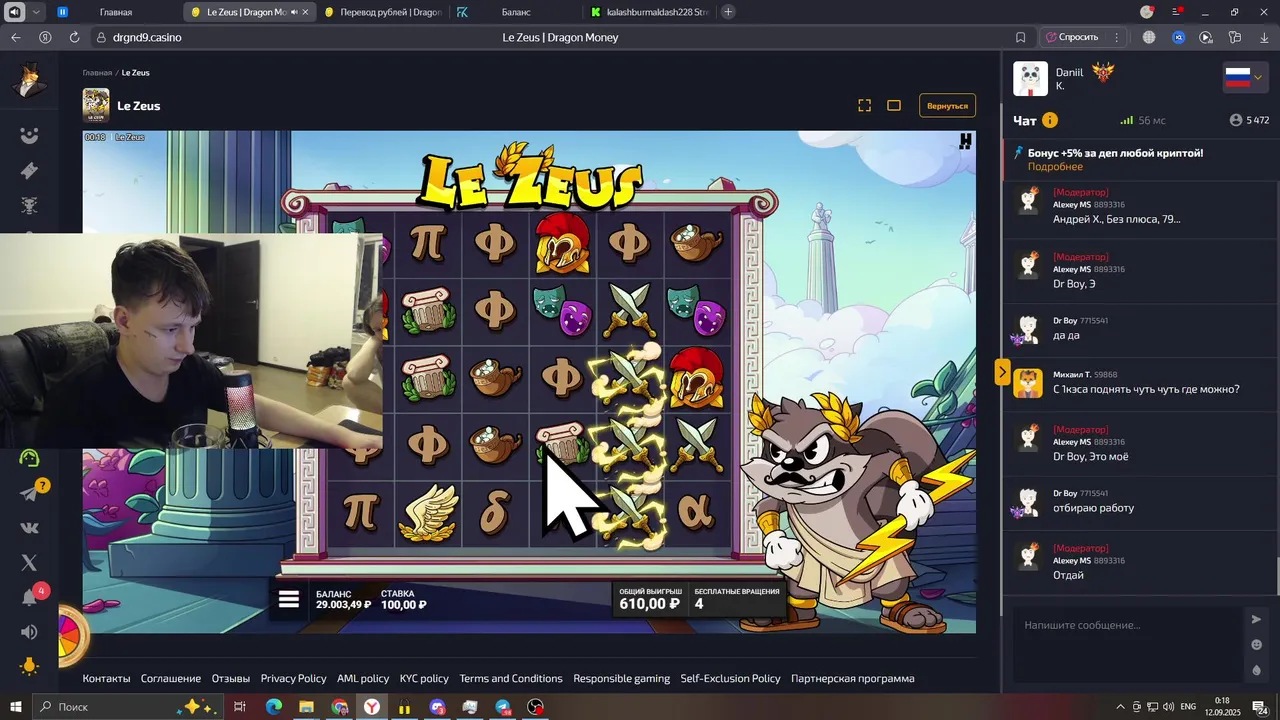The image size is (1280, 720).
Task: Open Self-Exclusion Policy link
Action: click(731, 678)
